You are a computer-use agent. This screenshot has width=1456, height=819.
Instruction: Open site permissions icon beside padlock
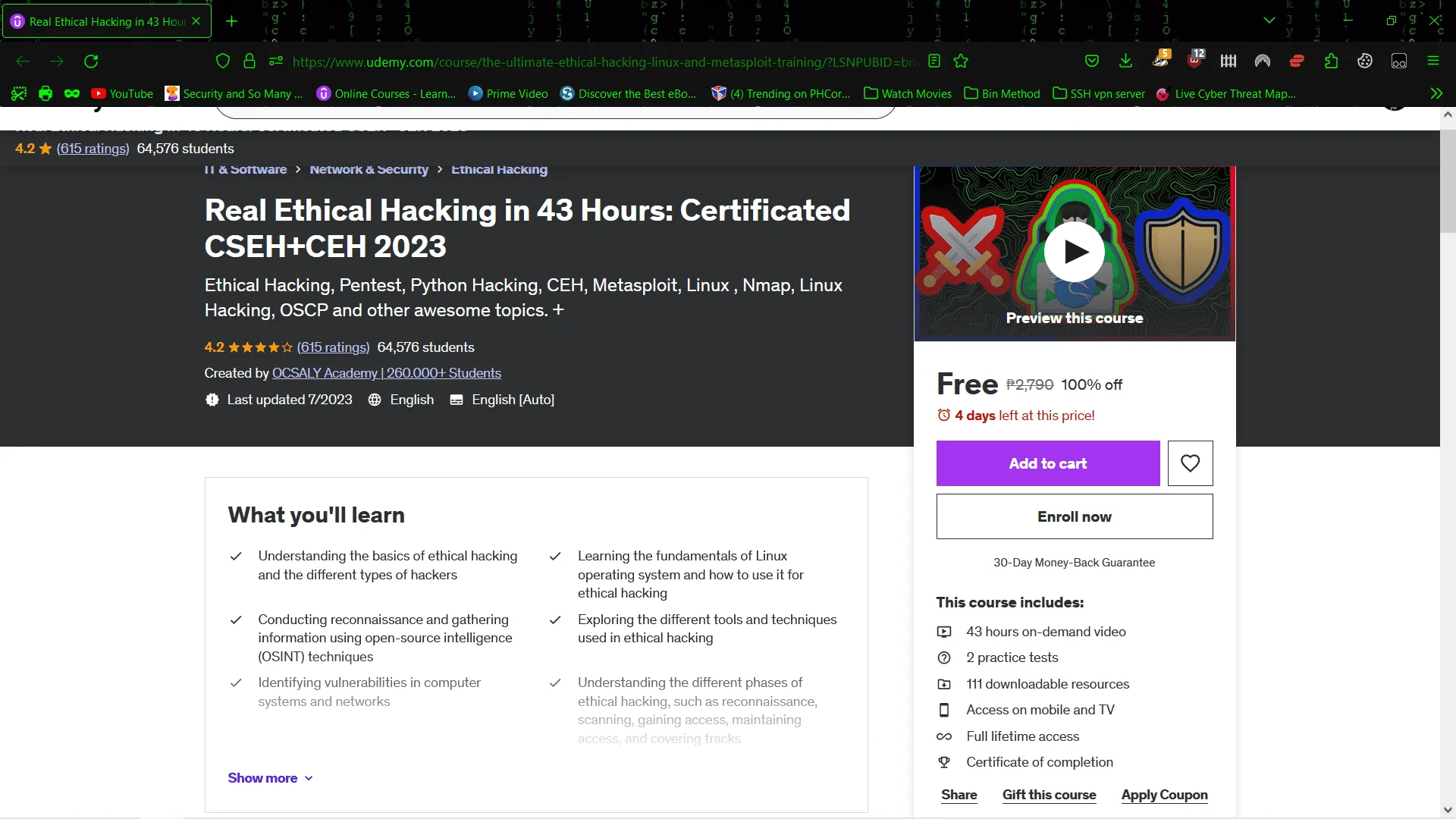[276, 61]
